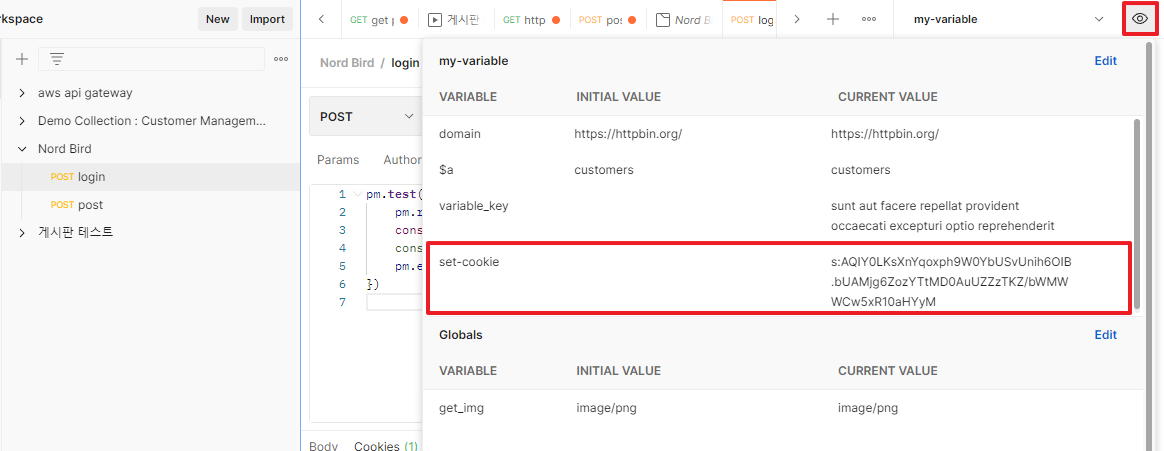Open the response Body tab

[x=324, y=446]
